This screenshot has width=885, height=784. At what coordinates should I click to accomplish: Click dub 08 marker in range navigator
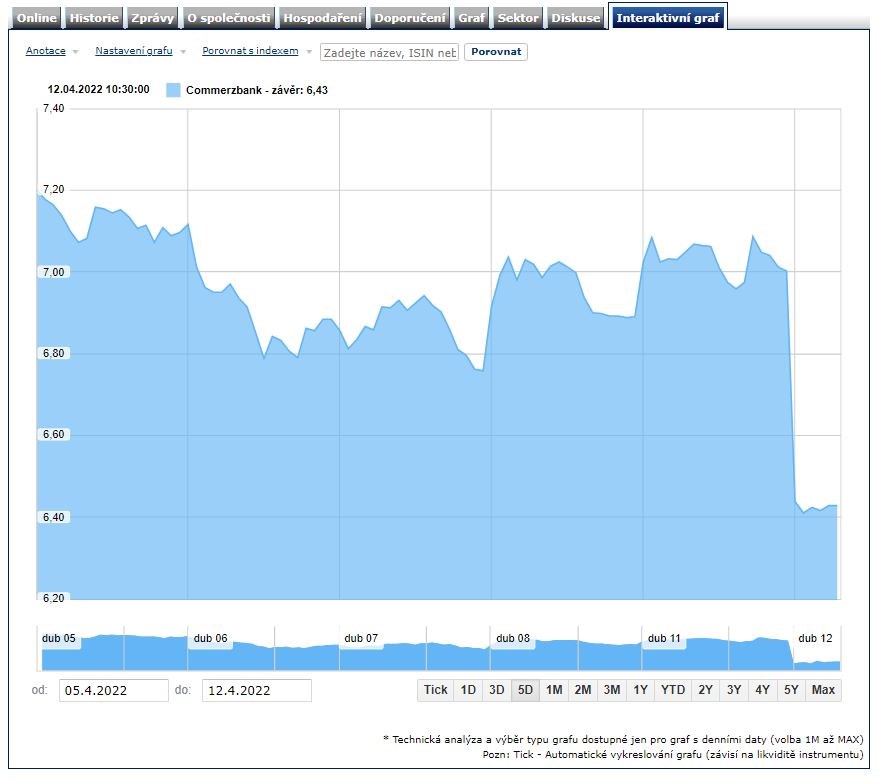pyautogui.click(x=513, y=638)
